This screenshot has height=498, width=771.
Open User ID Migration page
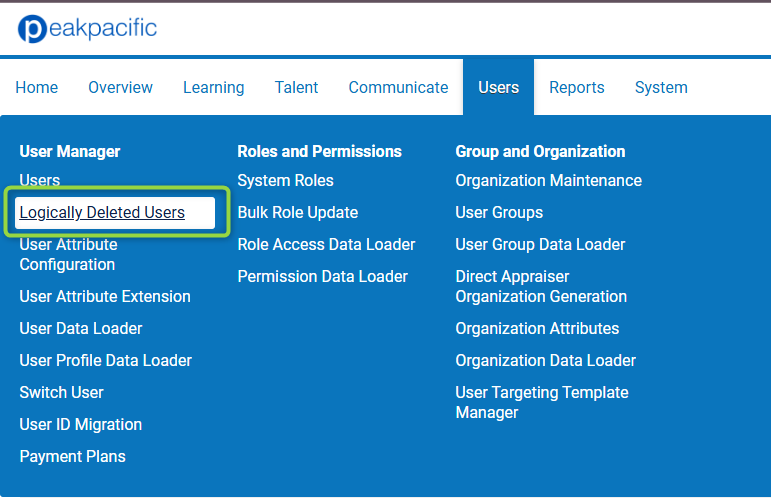[81, 424]
